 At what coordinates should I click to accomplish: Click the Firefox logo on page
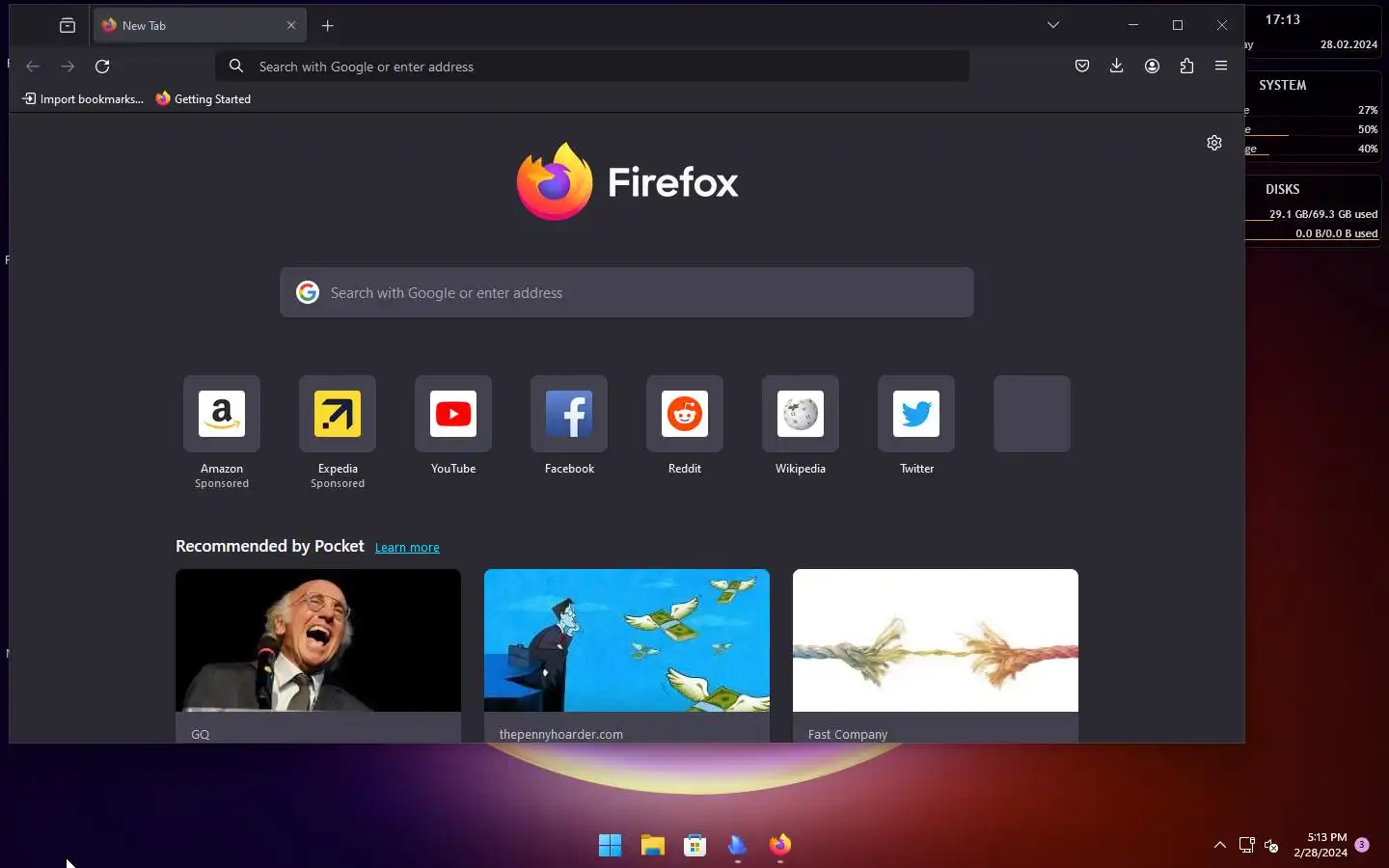pyautogui.click(x=627, y=181)
